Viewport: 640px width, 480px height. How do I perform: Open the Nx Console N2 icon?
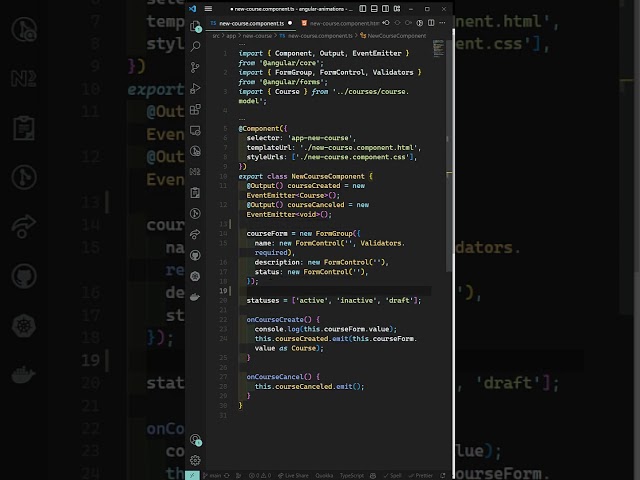[x=196, y=172]
